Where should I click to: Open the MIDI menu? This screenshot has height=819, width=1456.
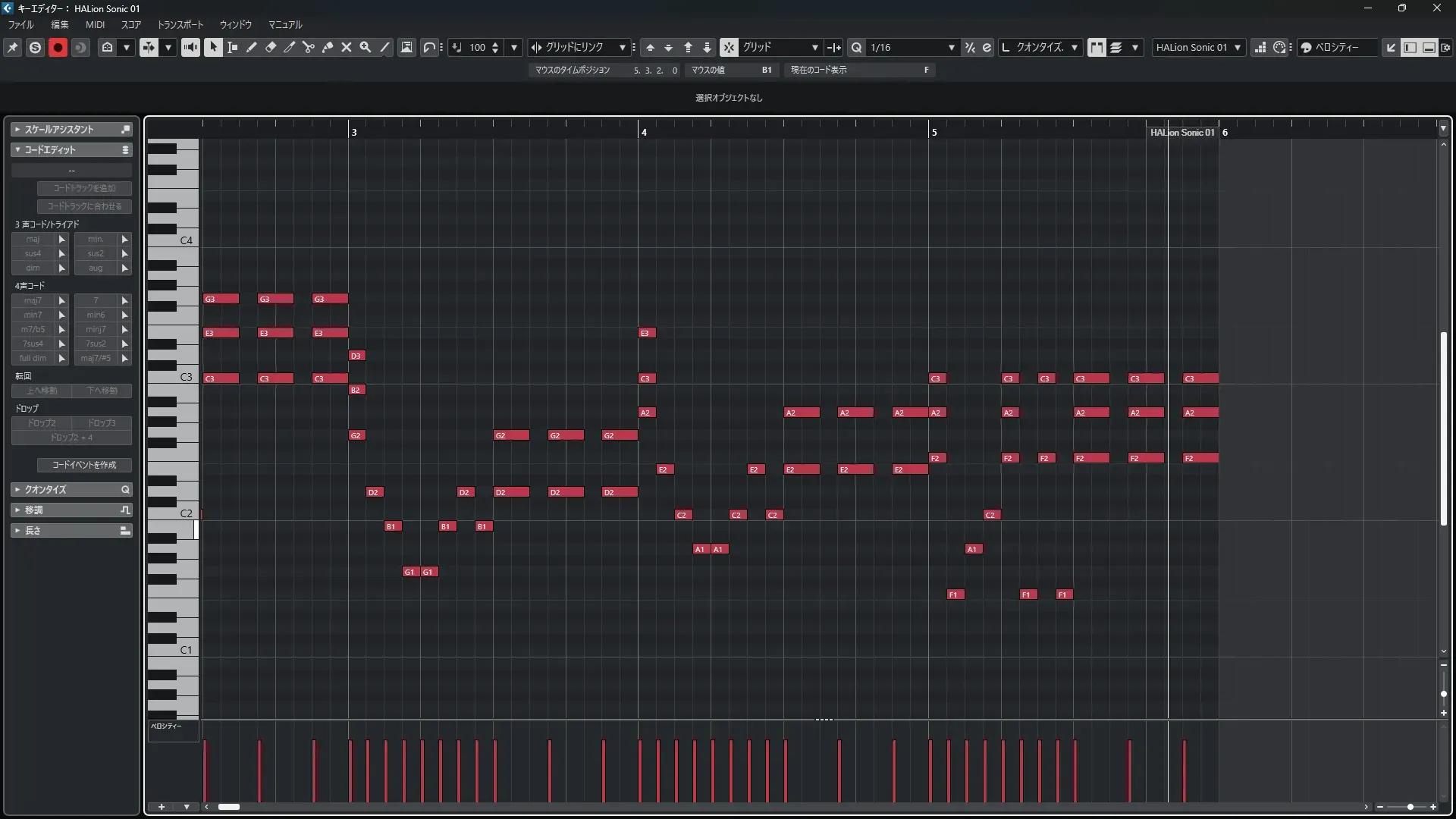95,24
